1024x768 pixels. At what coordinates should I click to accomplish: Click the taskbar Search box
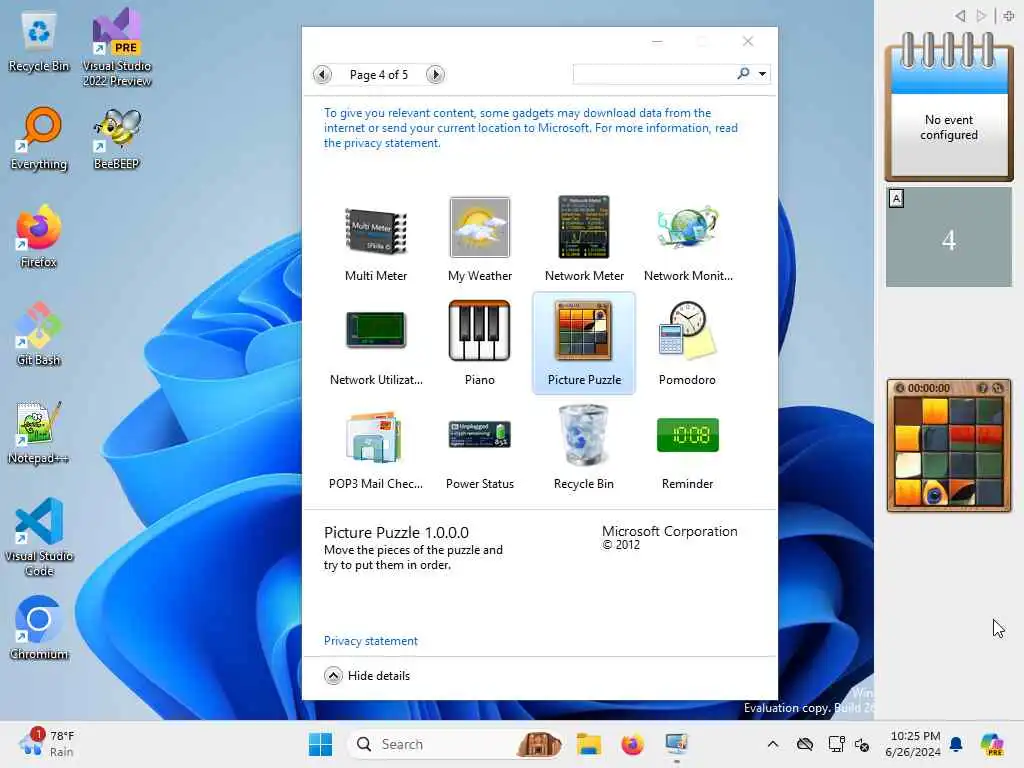pyautogui.click(x=455, y=744)
